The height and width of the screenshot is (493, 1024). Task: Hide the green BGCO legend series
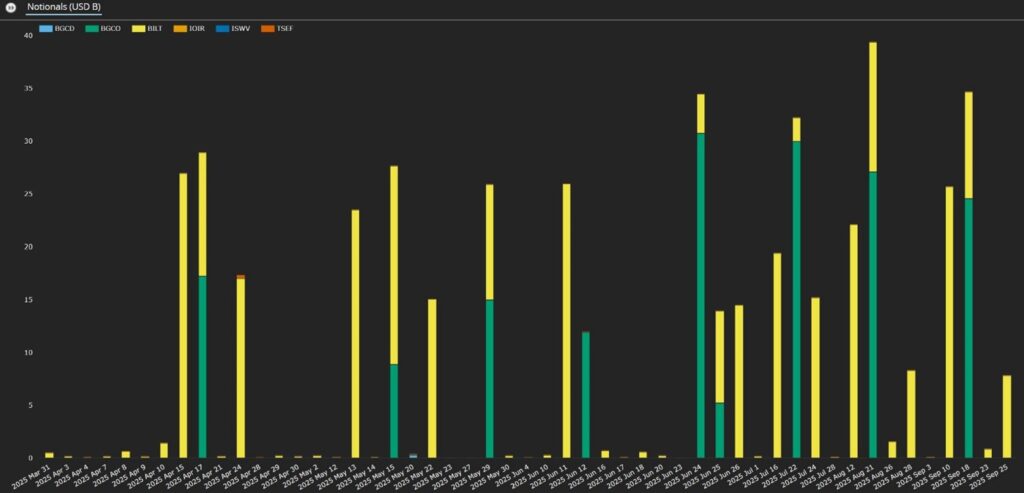105,28
